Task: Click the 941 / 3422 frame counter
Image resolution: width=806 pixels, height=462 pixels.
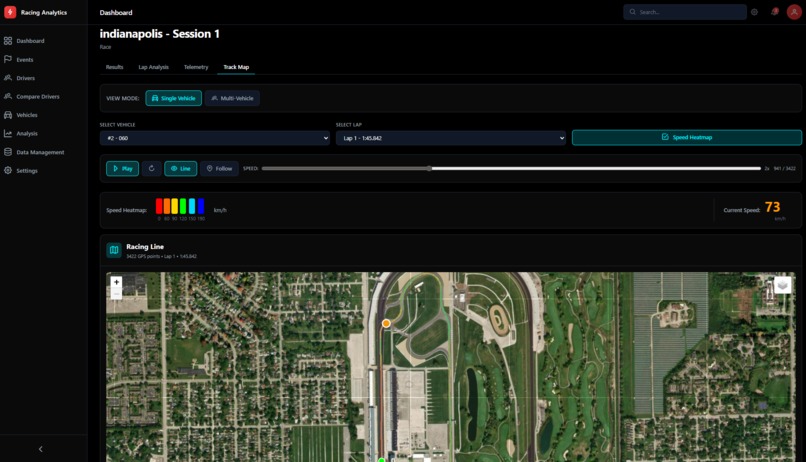Action: click(x=784, y=169)
